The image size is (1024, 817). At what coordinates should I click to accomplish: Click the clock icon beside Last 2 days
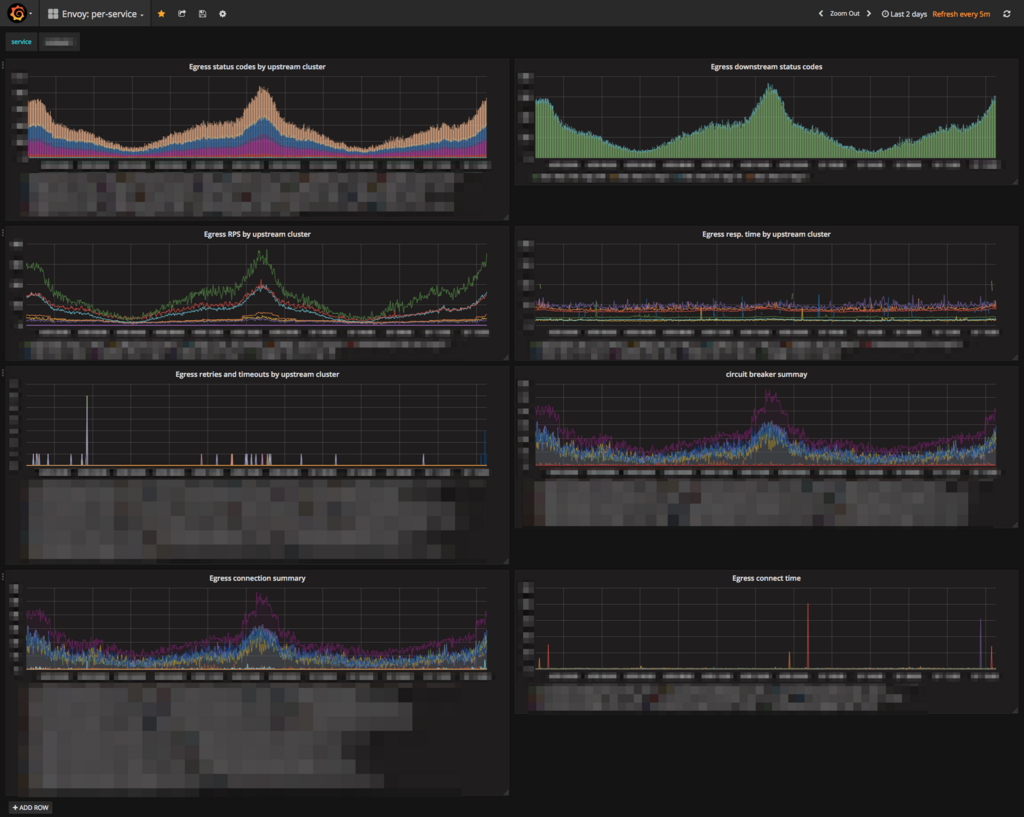click(885, 14)
